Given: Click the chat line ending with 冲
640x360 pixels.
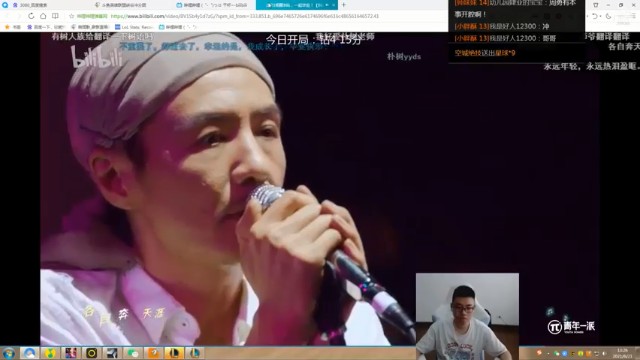Looking at the screenshot, I should pos(502,27).
